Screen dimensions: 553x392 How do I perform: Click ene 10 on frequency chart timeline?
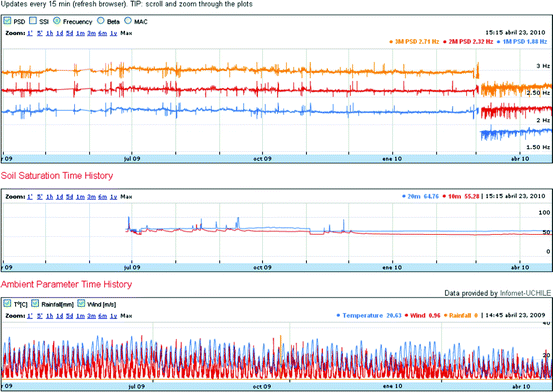point(392,159)
